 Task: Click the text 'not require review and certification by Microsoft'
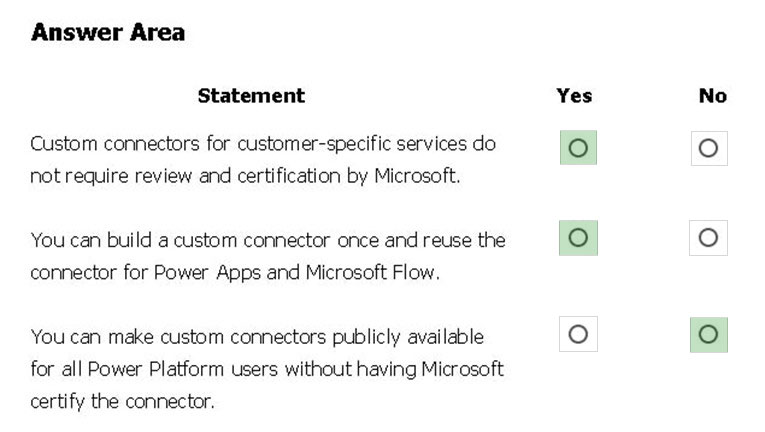click(244, 176)
